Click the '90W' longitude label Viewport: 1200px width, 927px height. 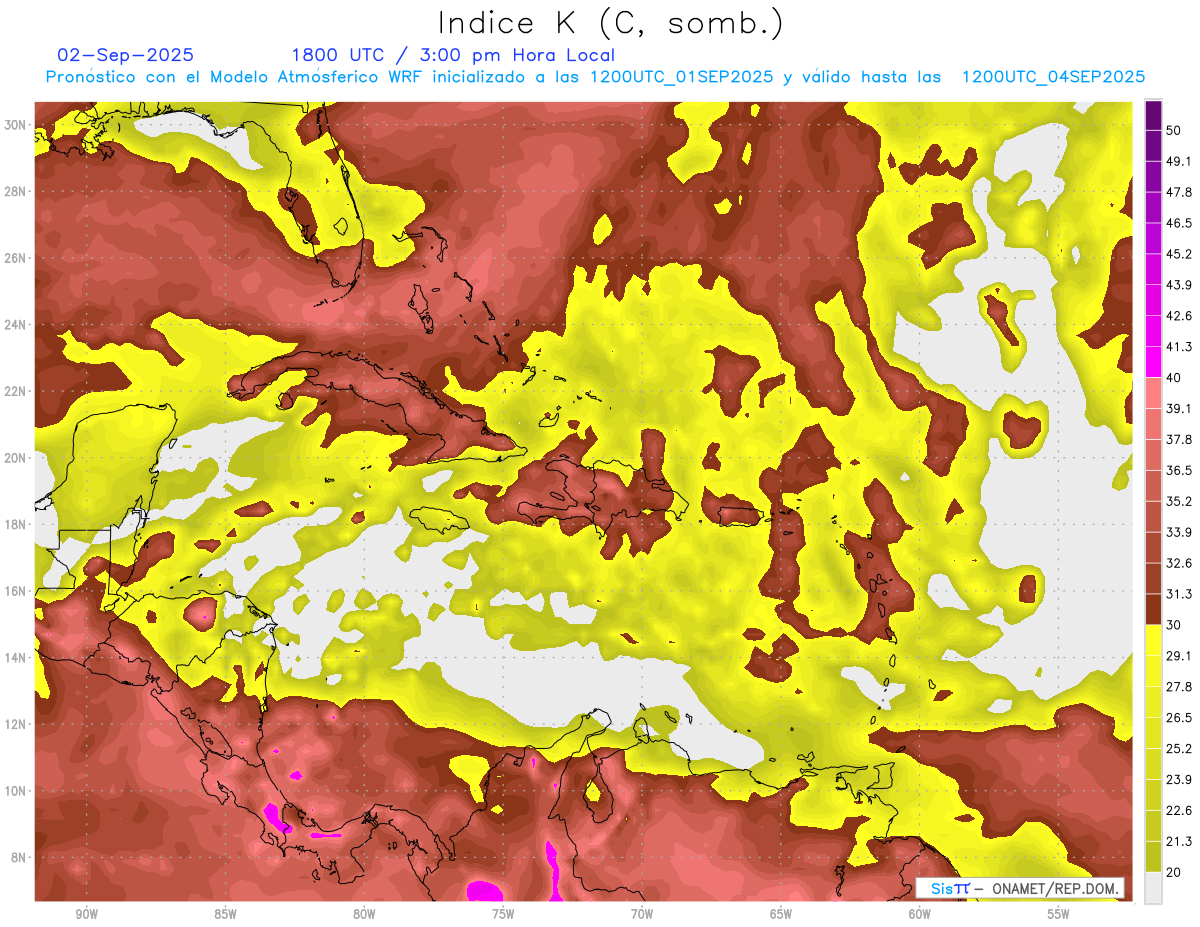[87, 914]
